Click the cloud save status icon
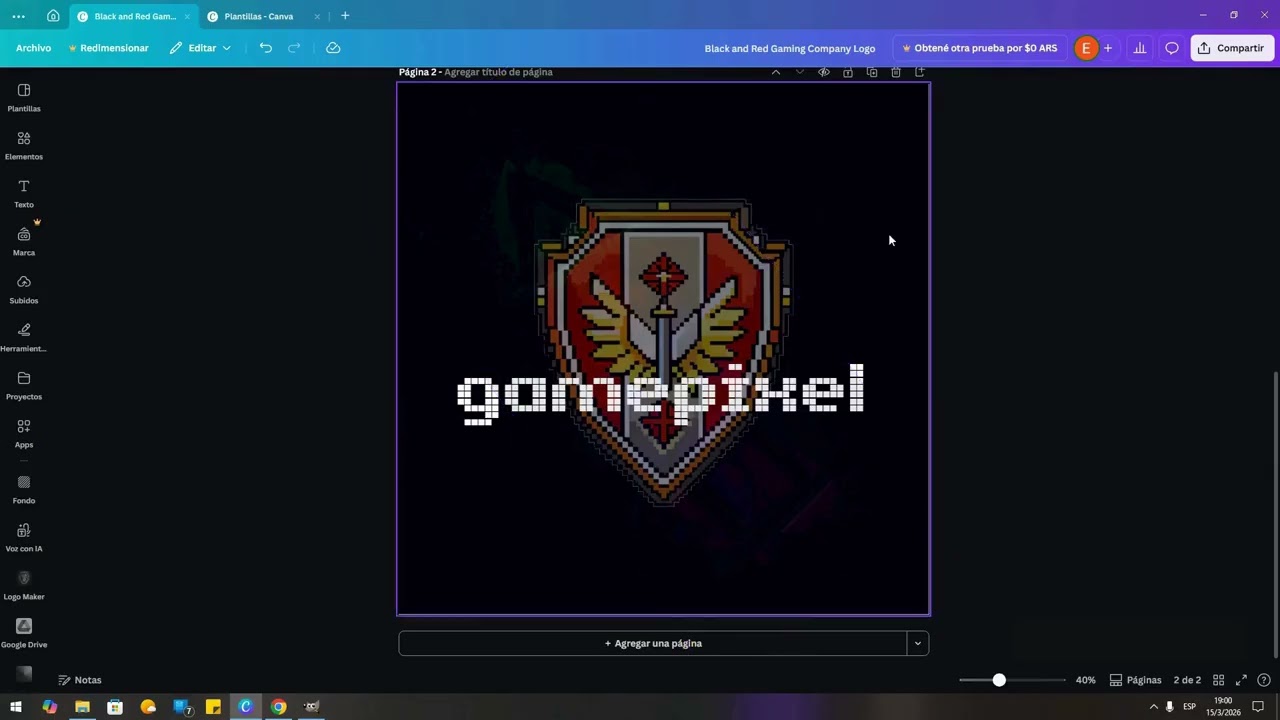 pos(333,48)
